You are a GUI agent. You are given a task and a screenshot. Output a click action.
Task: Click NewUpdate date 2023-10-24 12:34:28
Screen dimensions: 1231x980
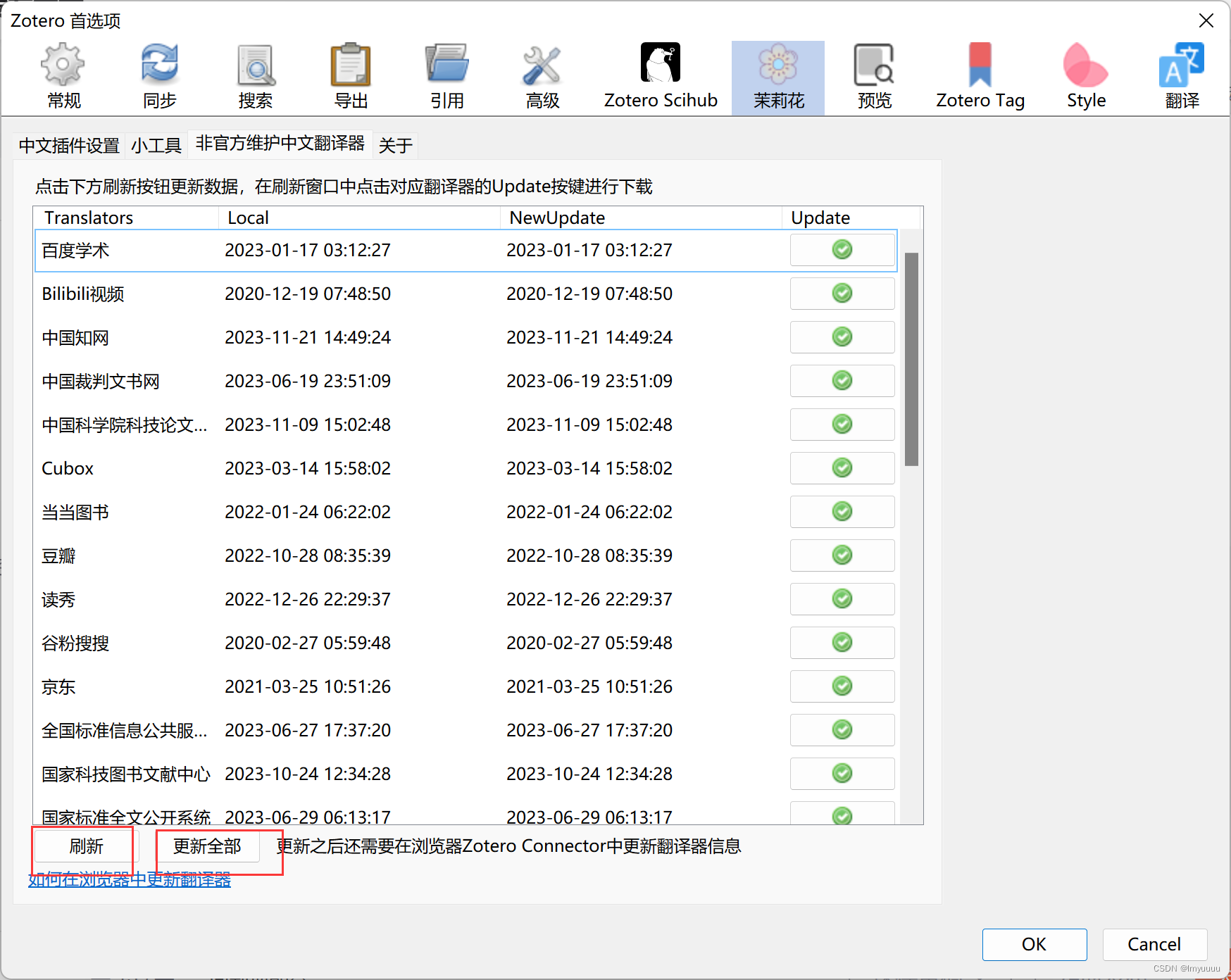point(589,774)
